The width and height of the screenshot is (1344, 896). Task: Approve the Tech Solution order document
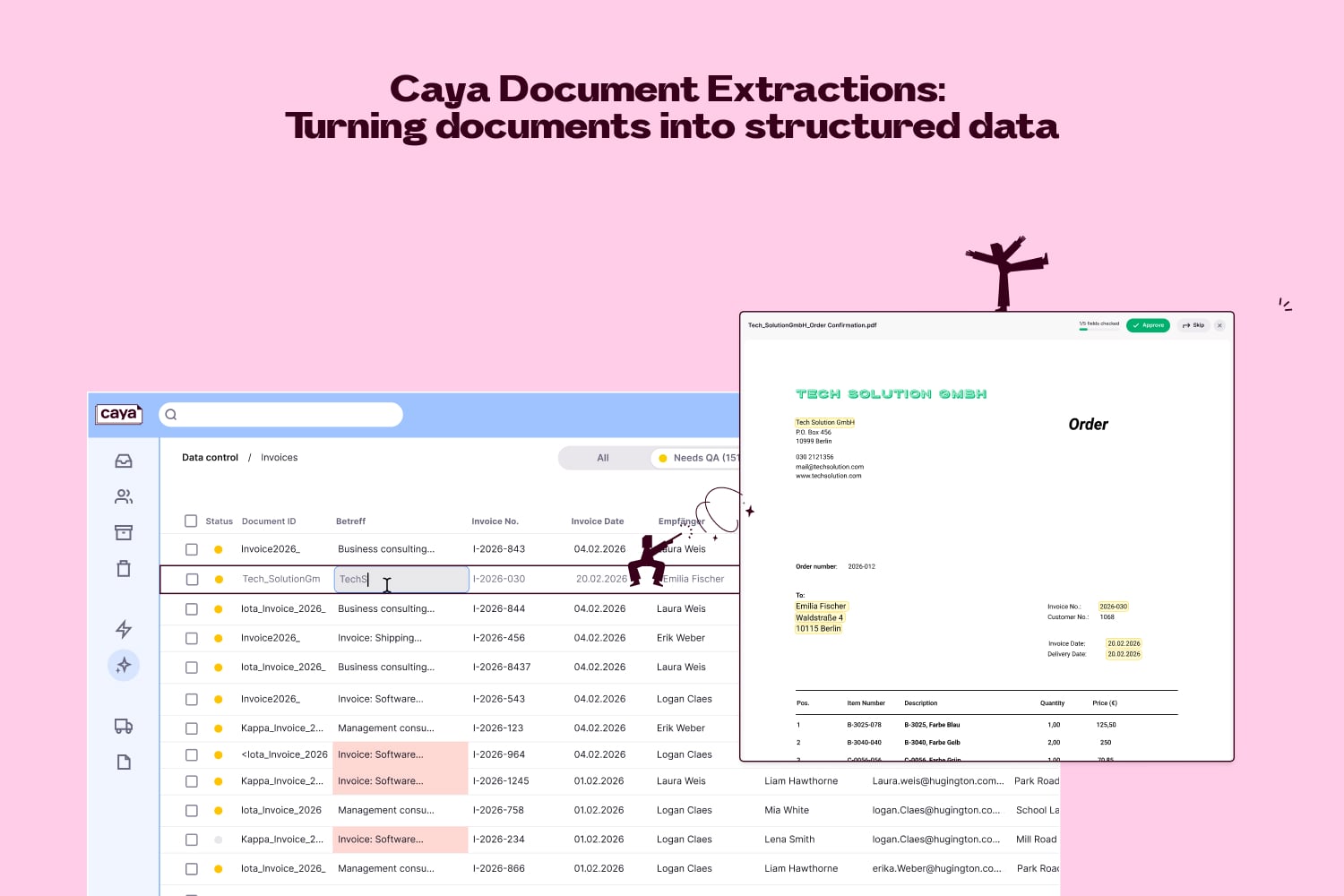pyautogui.click(x=1148, y=325)
